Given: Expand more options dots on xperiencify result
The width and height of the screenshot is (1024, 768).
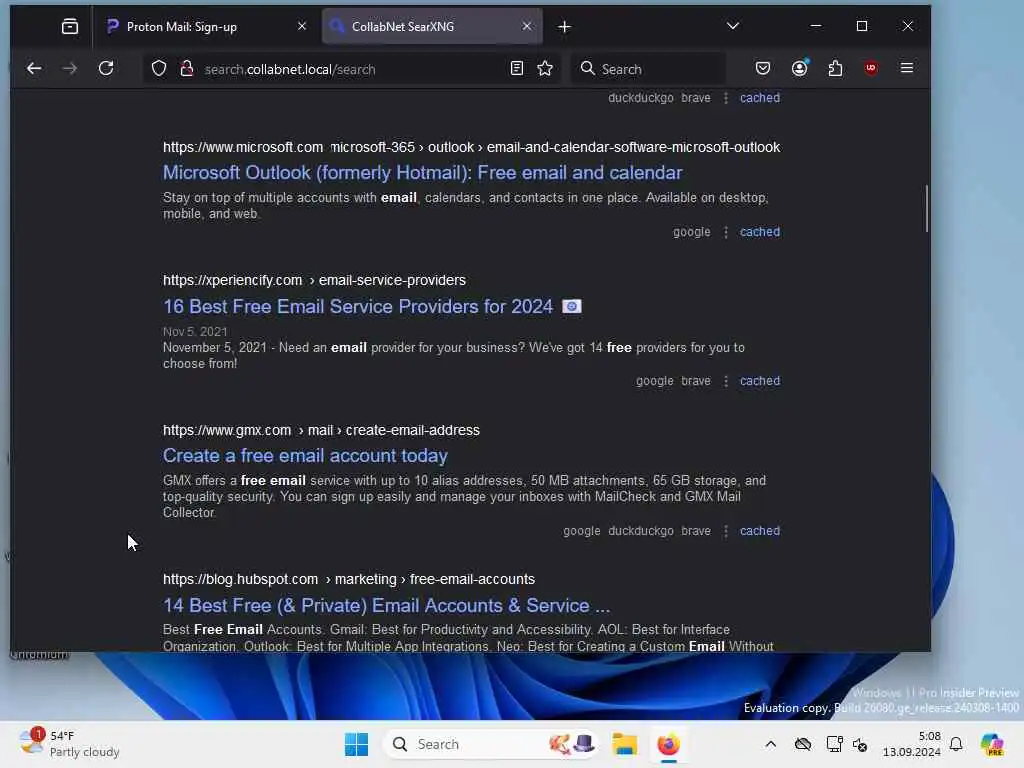Looking at the screenshot, I should pyautogui.click(x=726, y=381).
